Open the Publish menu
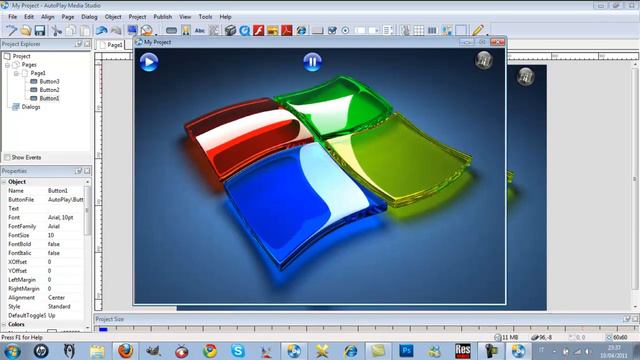The width and height of the screenshot is (640, 360). [162, 17]
